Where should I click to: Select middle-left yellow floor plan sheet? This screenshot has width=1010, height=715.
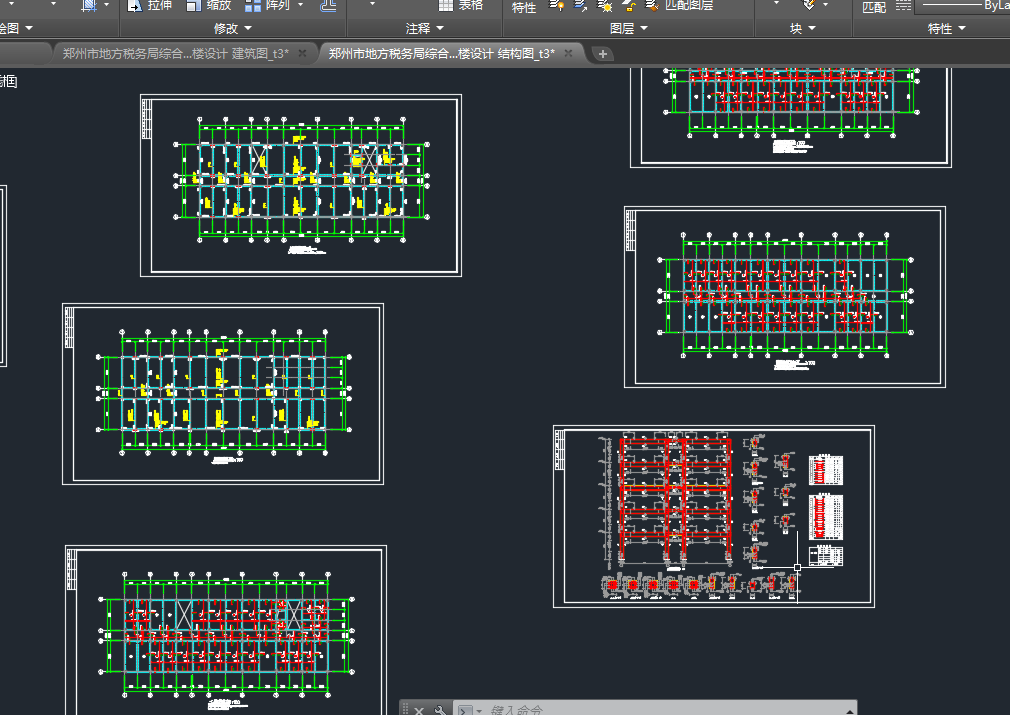point(223,394)
